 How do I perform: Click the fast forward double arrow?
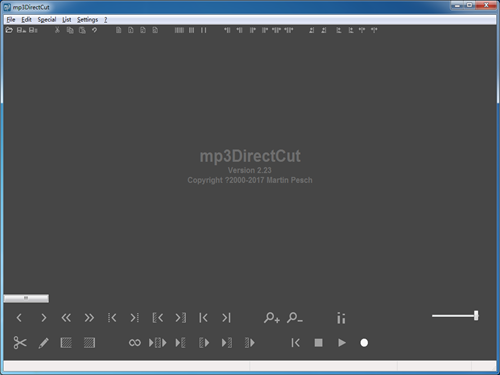click(x=89, y=318)
